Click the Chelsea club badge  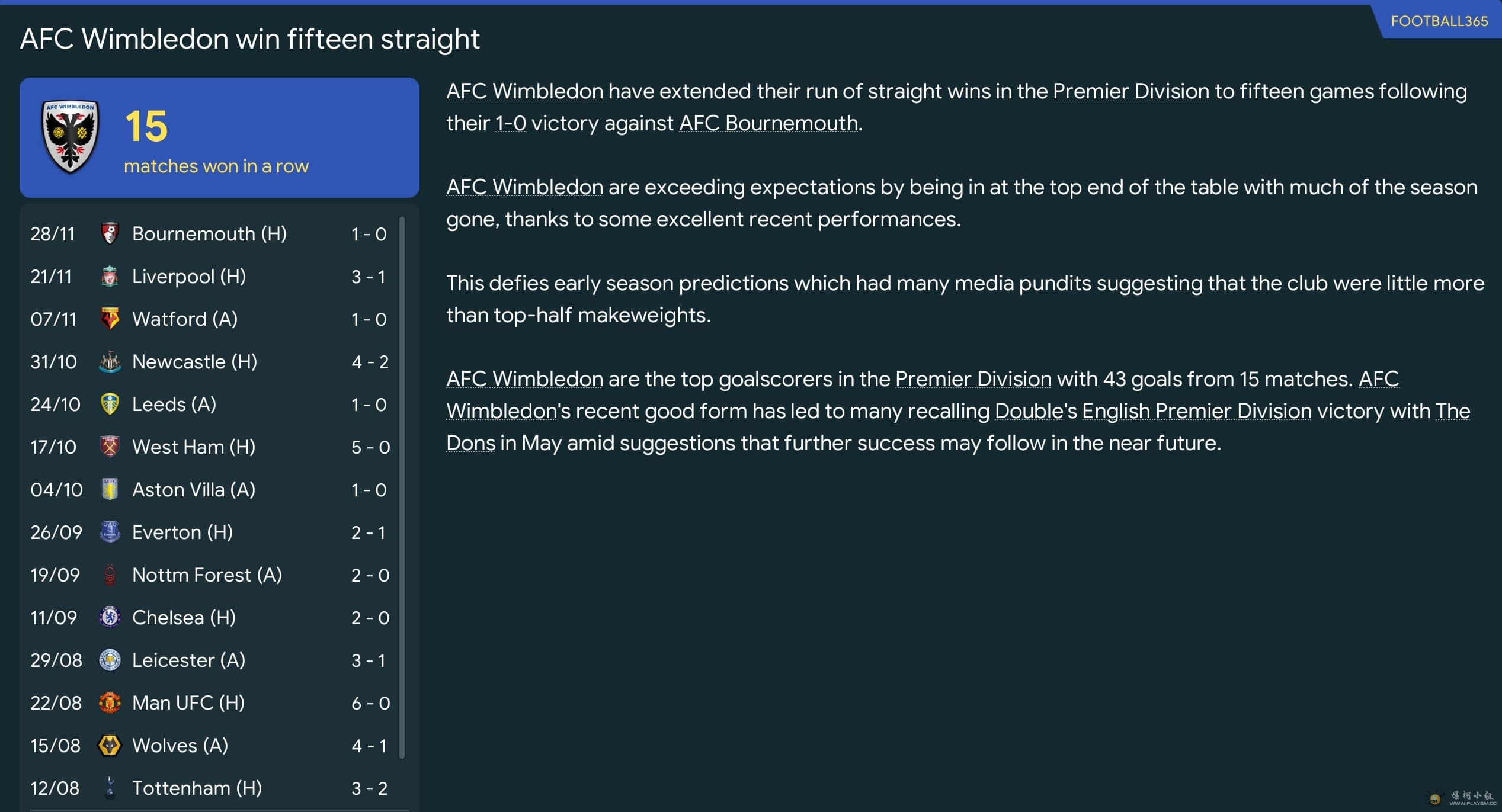click(x=110, y=618)
